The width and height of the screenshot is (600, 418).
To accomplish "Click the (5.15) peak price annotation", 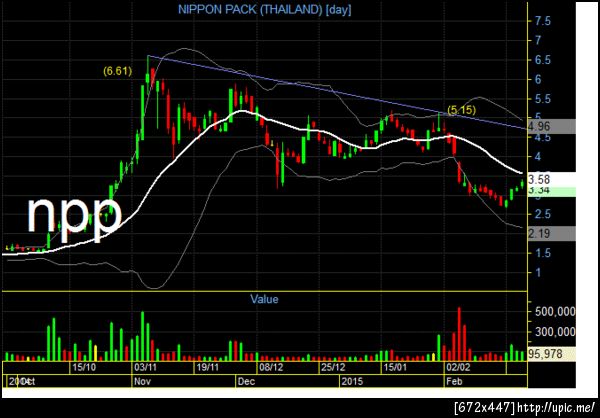I will point(462,110).
